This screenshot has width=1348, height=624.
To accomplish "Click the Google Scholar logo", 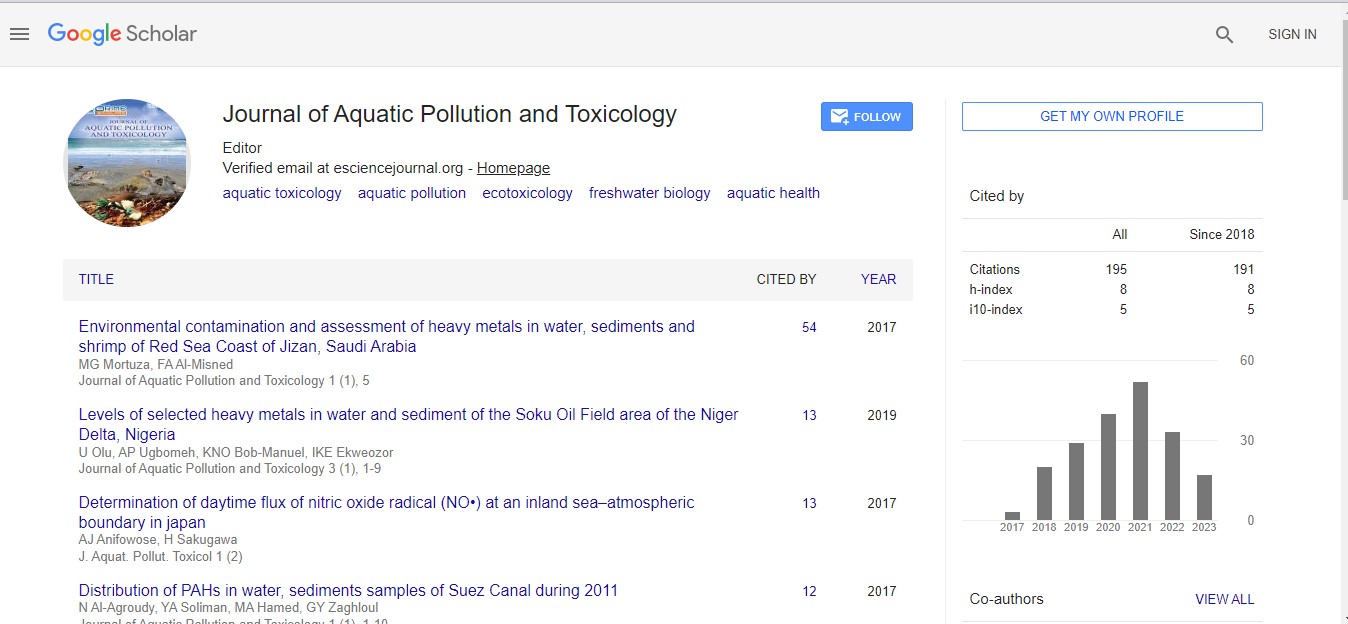I will (122, 34).
